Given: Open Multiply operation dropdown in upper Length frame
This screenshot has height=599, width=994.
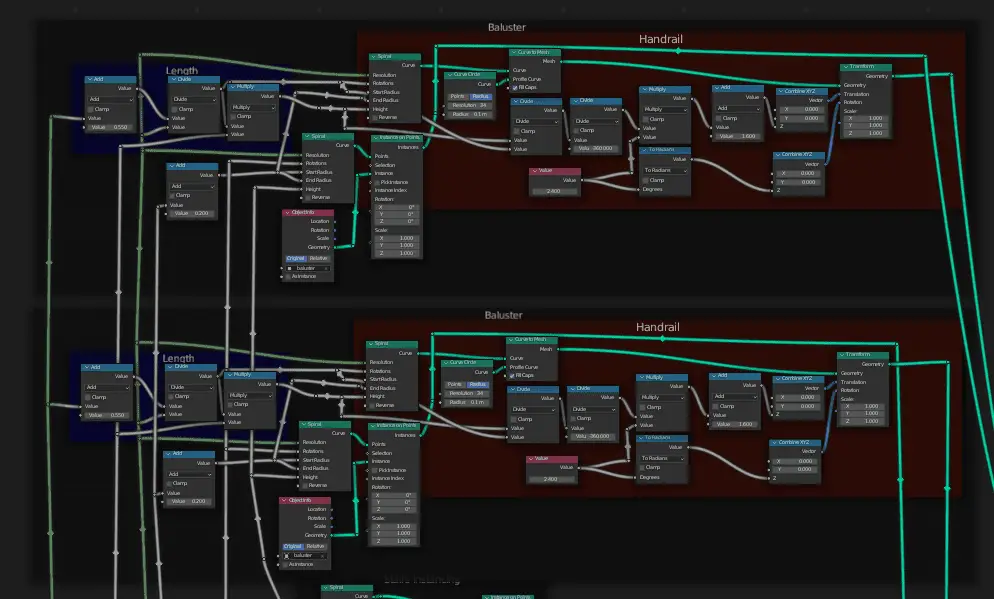Looking at the screenshot, I should point(253,107).
